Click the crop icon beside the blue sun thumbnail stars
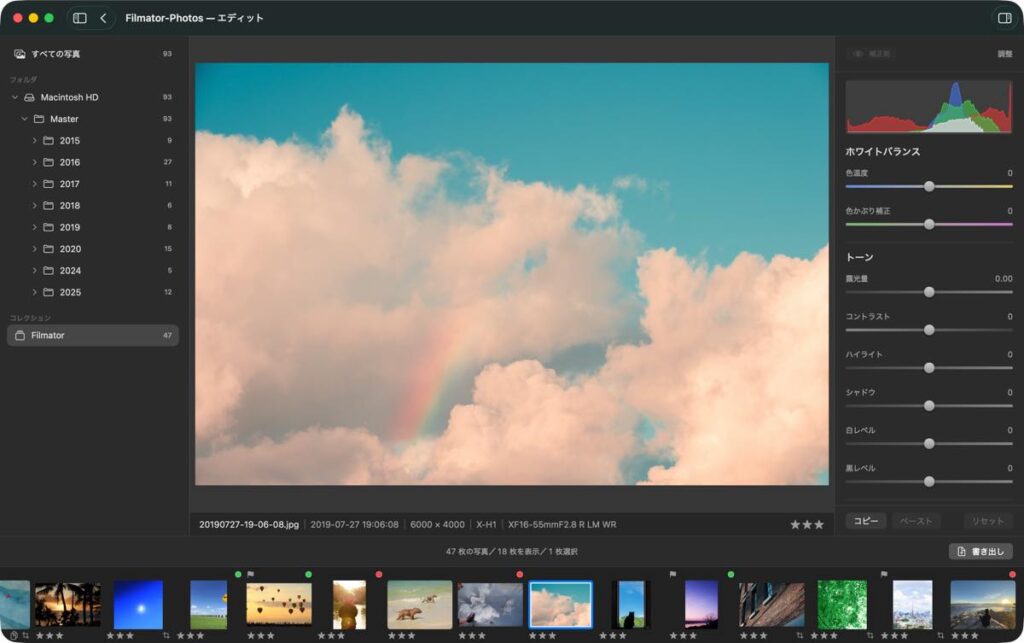 167,635
